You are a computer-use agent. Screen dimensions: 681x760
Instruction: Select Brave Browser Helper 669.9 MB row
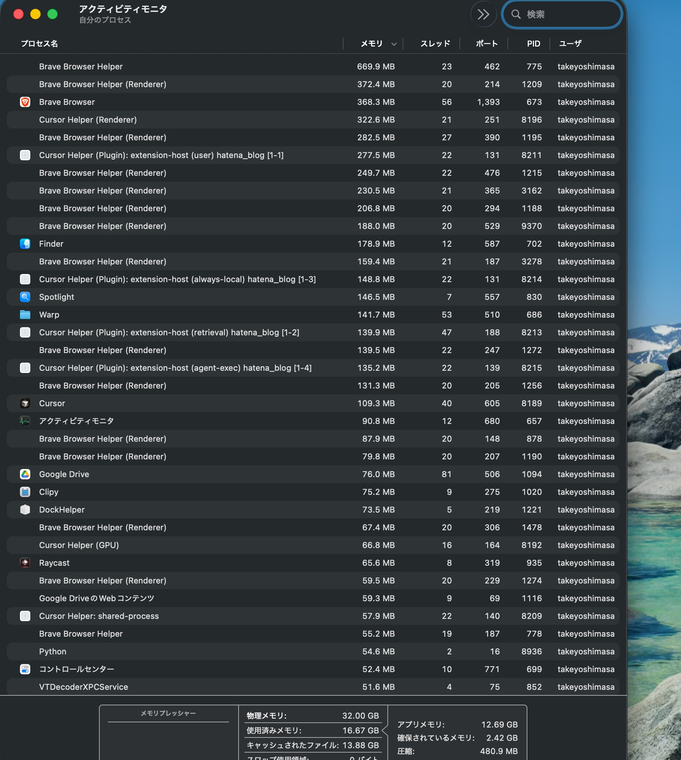click(x=313, y=66)
